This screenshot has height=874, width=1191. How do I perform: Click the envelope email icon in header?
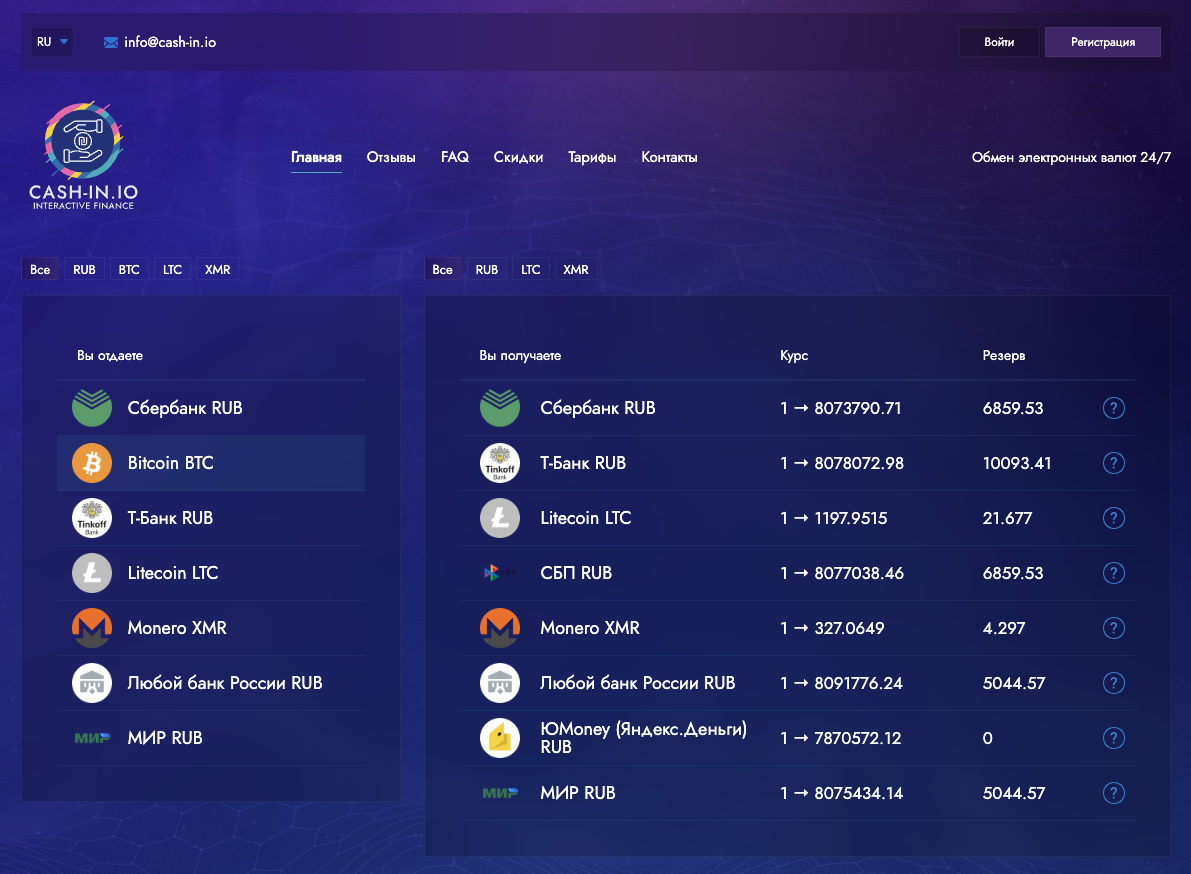[111, 42]
